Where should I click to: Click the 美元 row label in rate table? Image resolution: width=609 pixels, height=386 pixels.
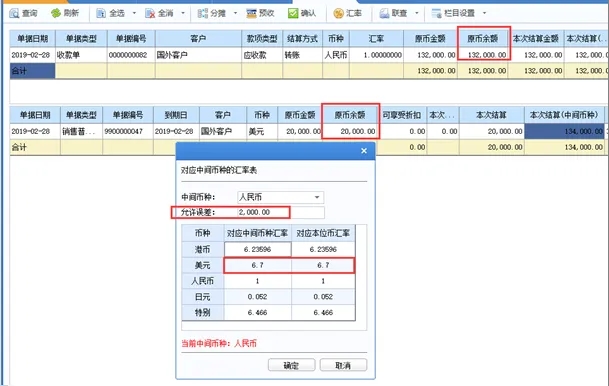tap(203, 265)
